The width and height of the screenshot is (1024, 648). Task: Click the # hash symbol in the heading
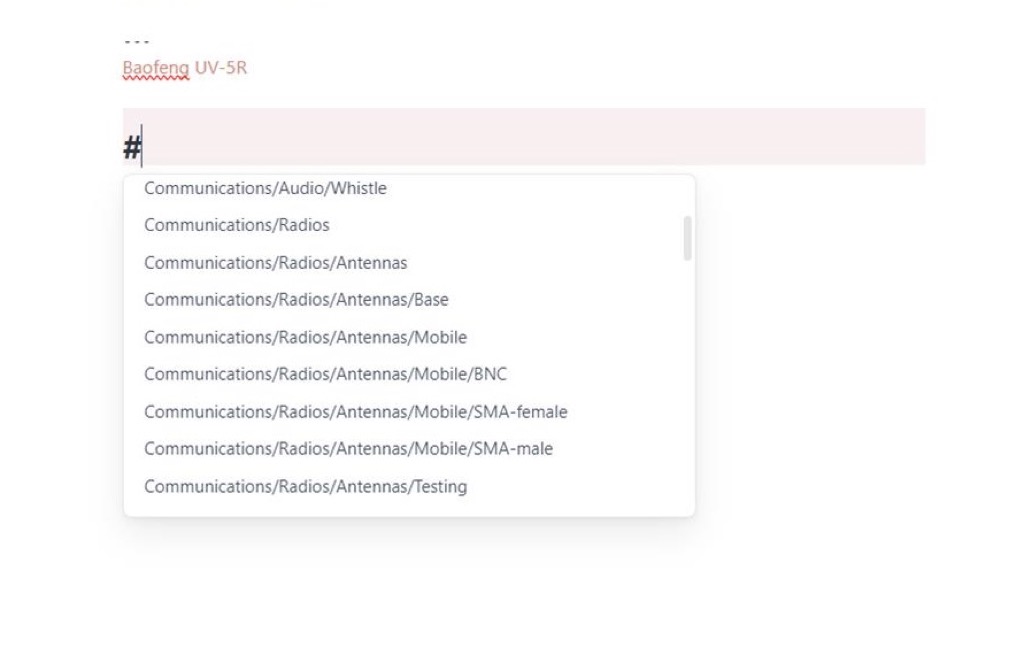pos(131,148)
